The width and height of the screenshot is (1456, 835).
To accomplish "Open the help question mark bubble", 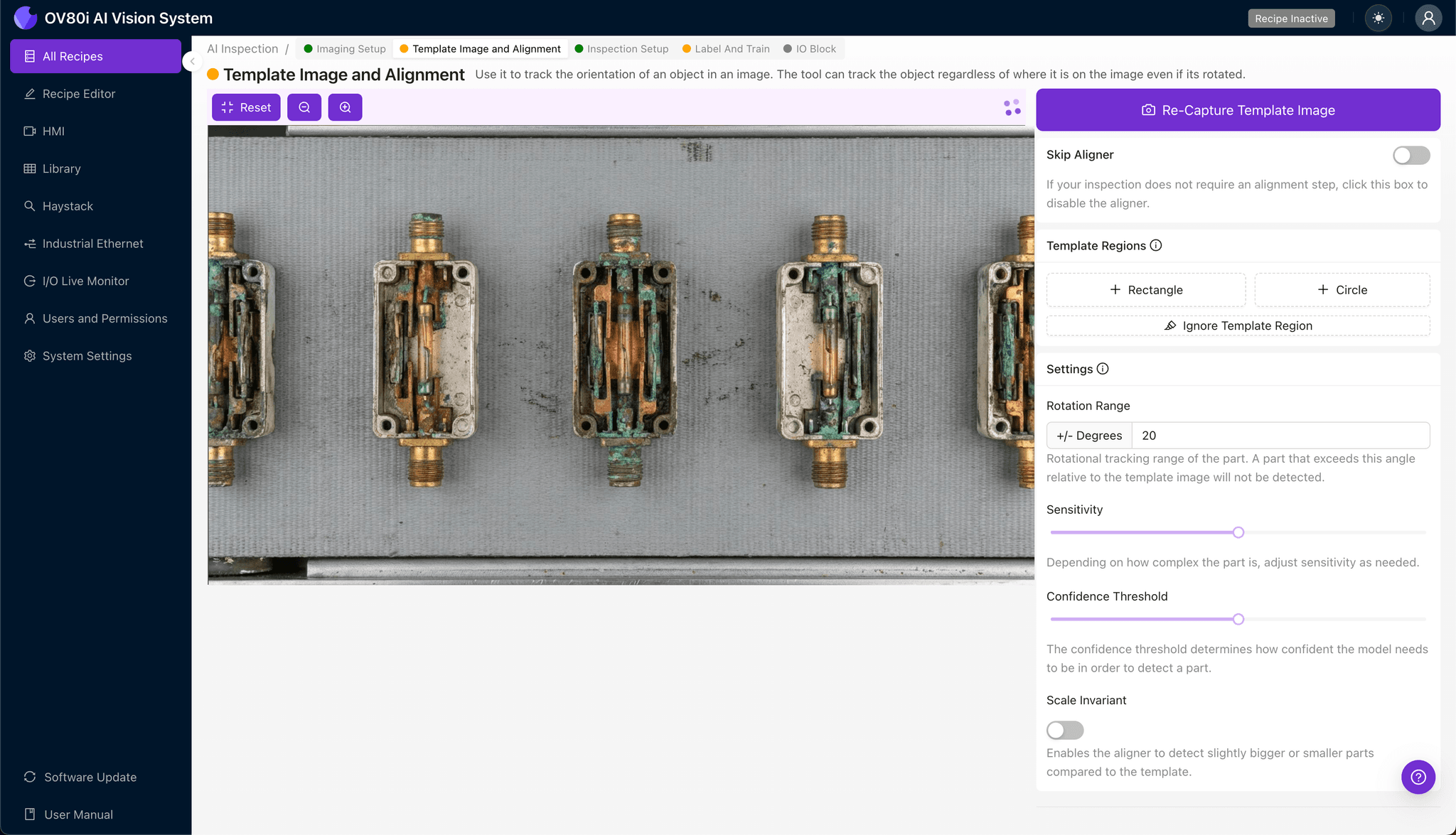I will tap(1418, 777).
